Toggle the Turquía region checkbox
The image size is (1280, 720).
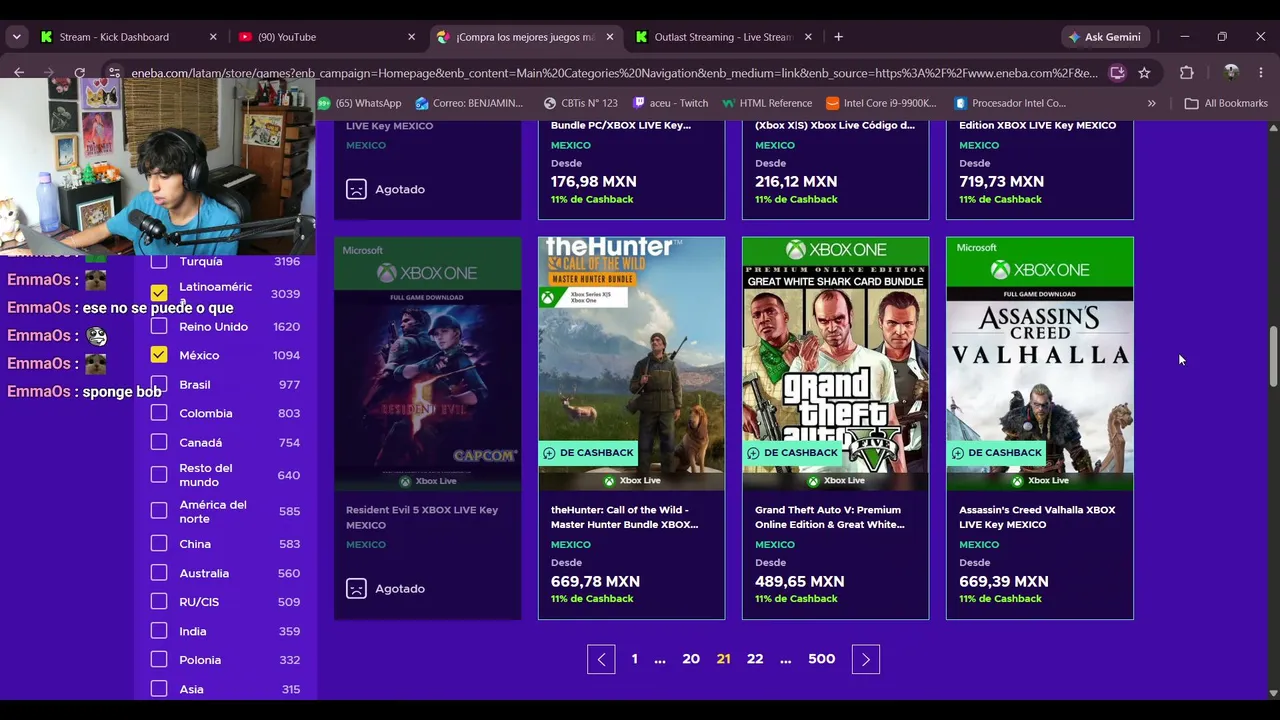coord(159,262)
